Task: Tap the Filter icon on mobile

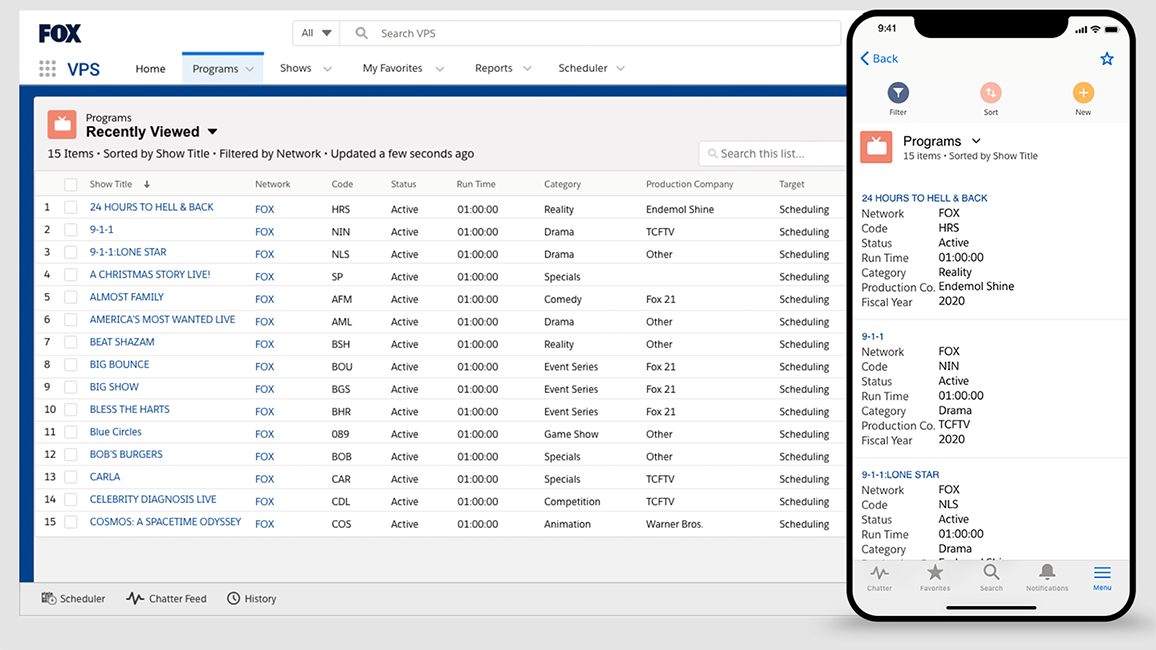Action: click(898, 93)
